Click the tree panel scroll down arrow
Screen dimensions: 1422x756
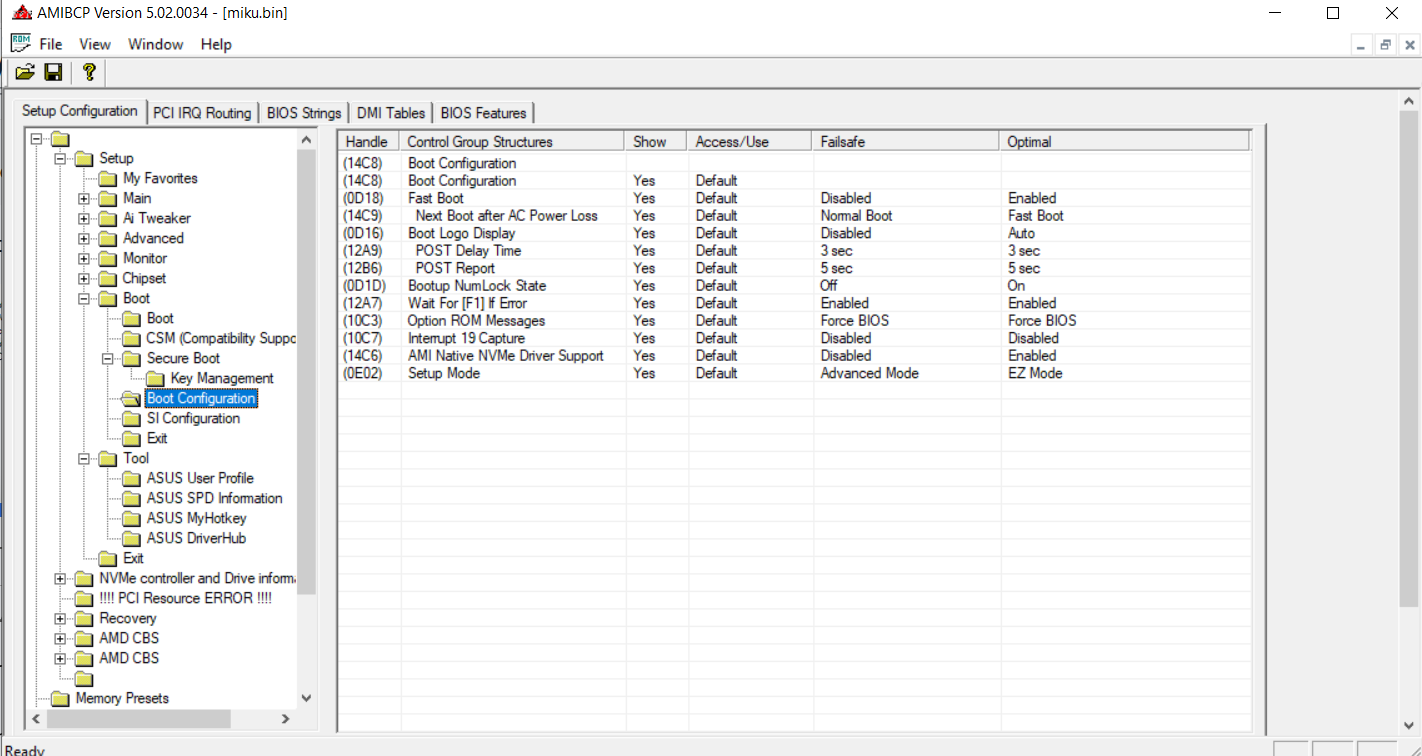coord(306,698)
